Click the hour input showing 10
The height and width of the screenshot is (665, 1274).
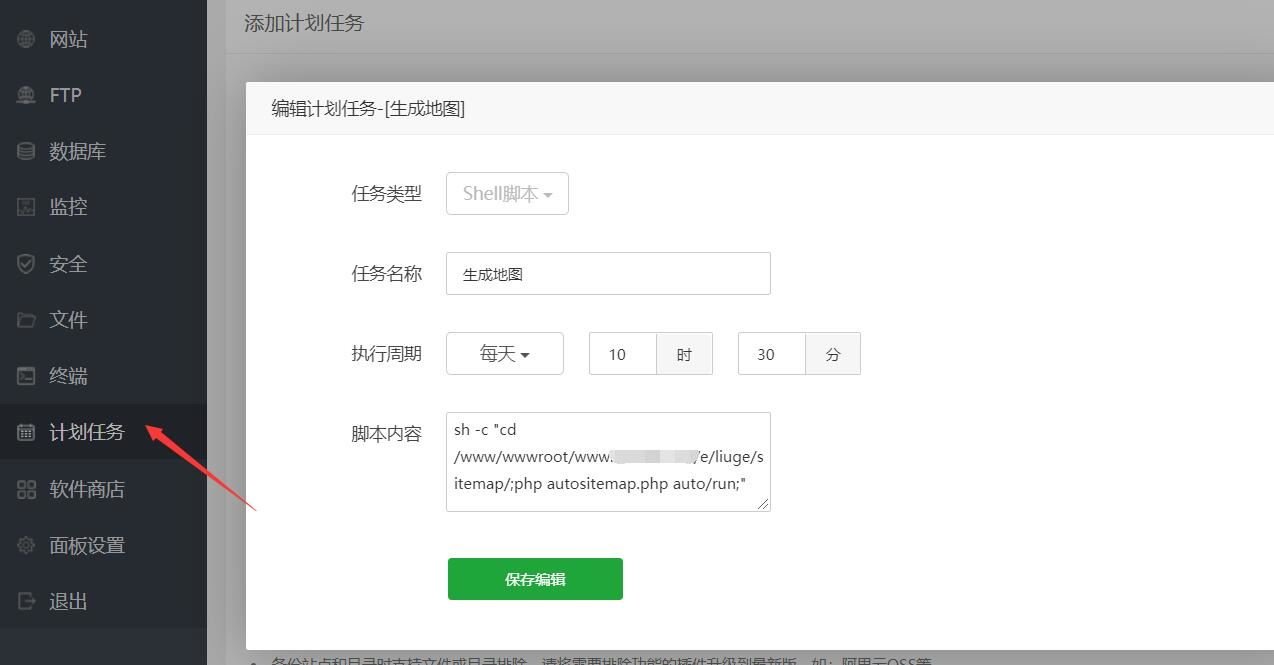pyautogui.click(x=623, y=354)
